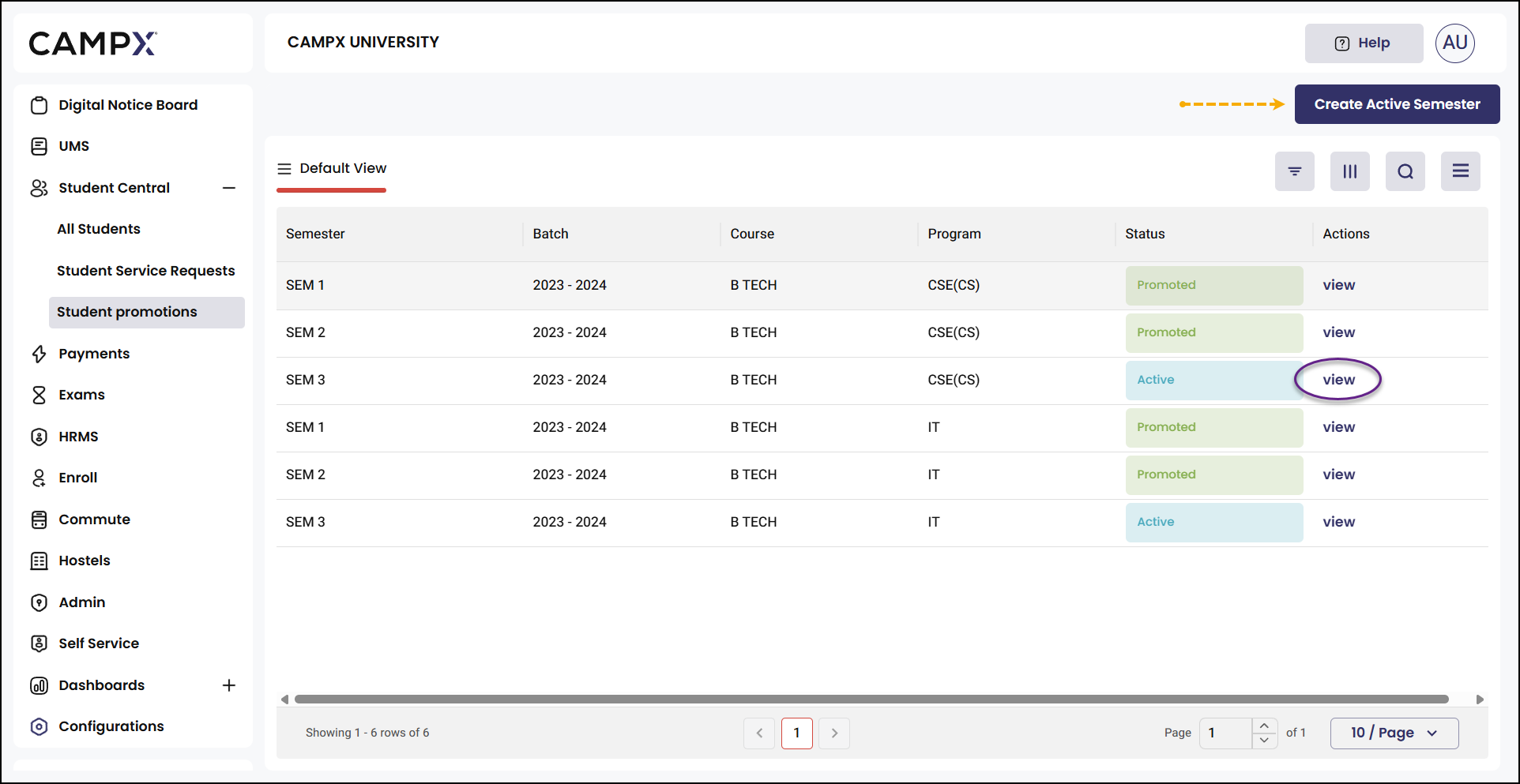1520x784 pixels.
Task: Click the CAMPX logo
Action: (93, 43)
